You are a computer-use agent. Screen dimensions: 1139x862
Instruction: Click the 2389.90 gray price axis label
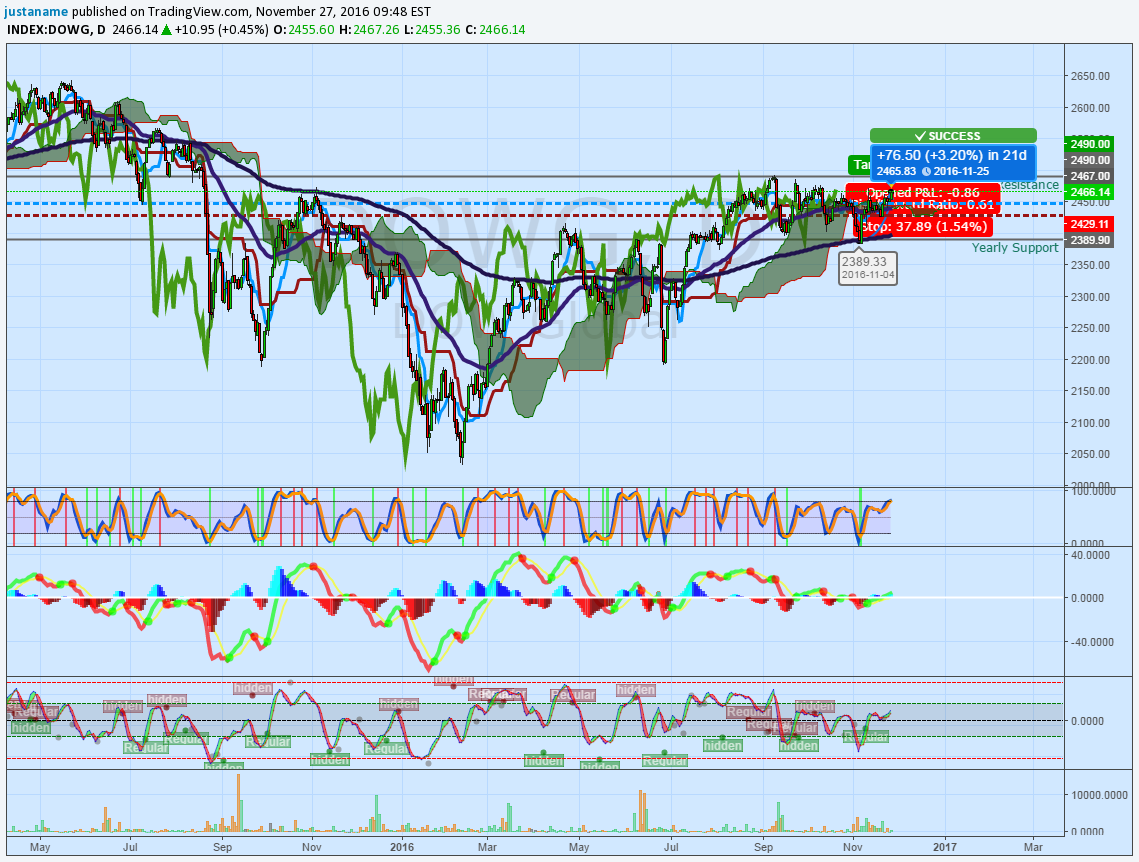[x=1088, y=240]
